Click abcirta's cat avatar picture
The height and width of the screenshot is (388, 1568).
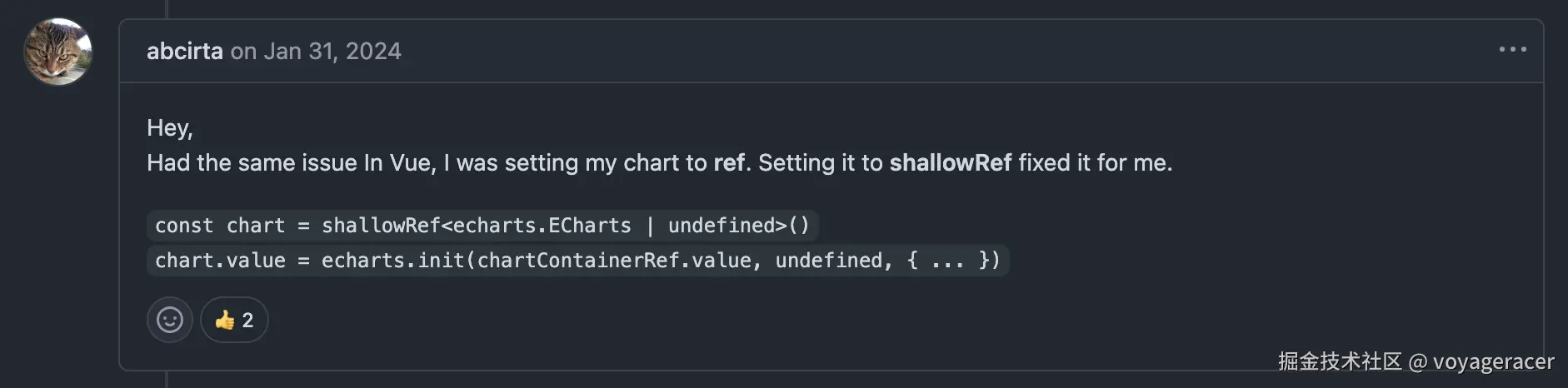click(x=57, y=52)
